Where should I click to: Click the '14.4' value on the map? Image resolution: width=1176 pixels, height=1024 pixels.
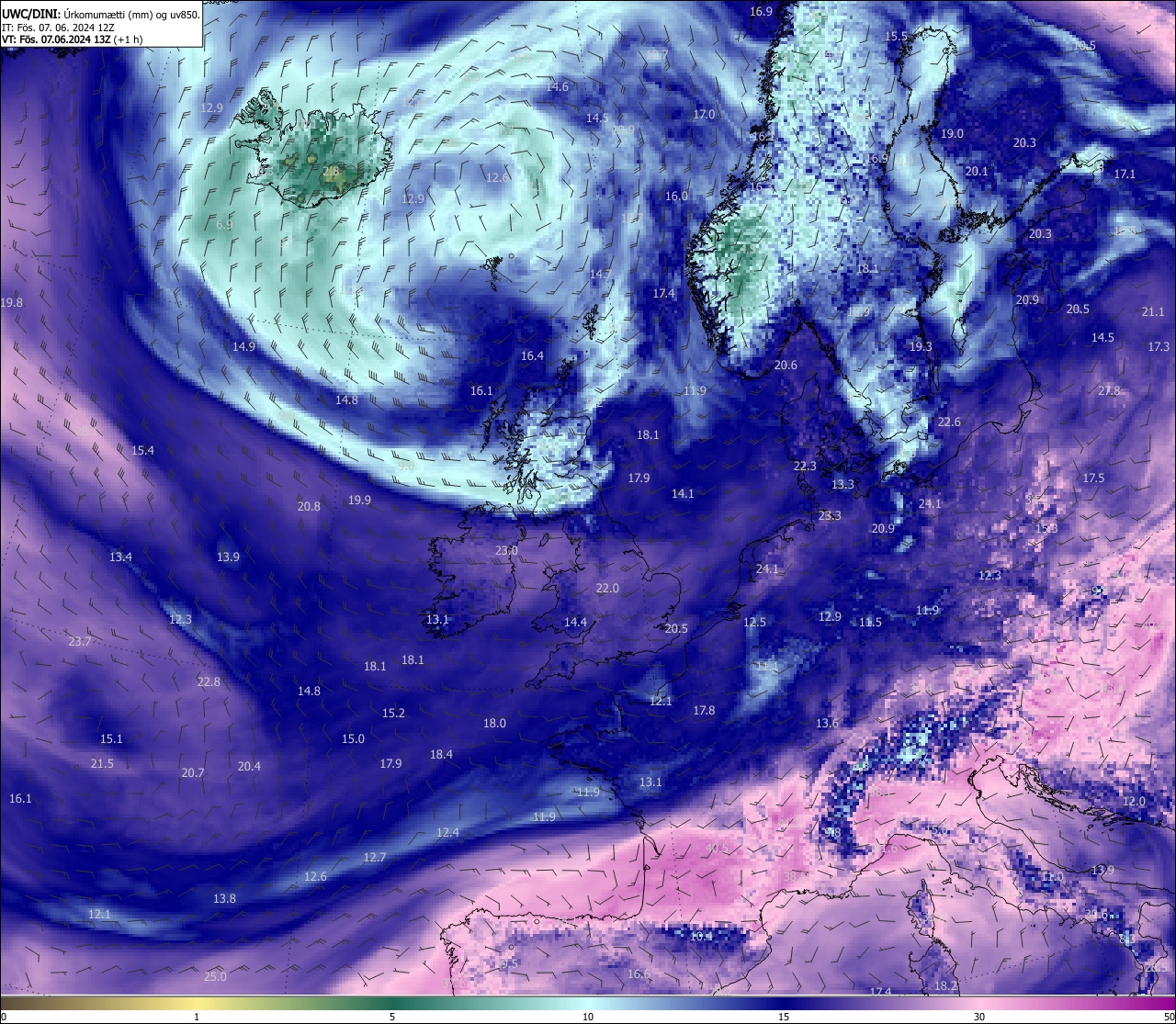click(575, 623)
